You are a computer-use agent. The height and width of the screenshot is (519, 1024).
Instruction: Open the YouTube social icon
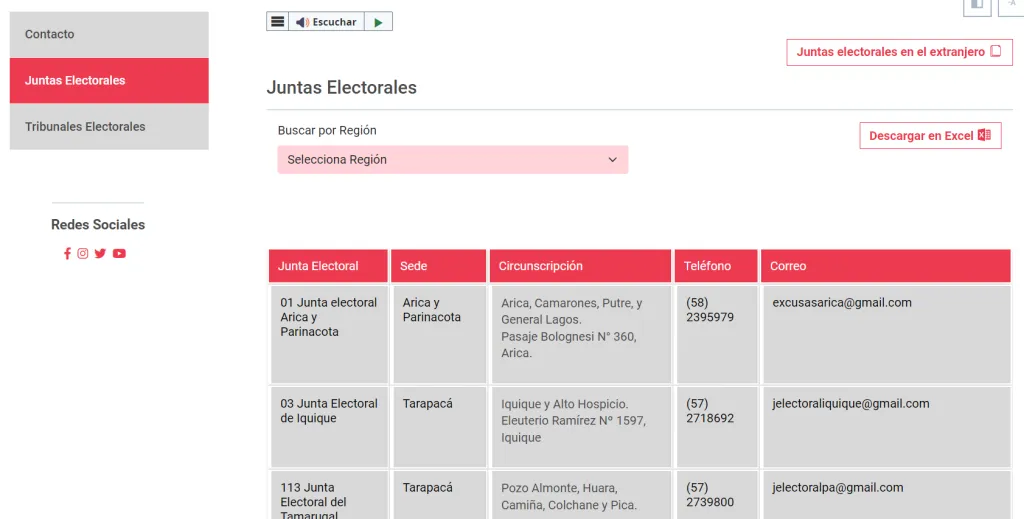[119, 253]
